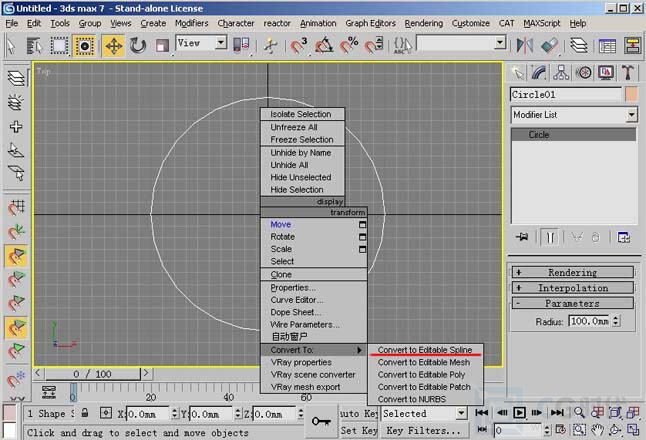Open Move transform settings box
The height and width of the screenshot is (440, 646).
pyautogui.click(x=362, y=225)
